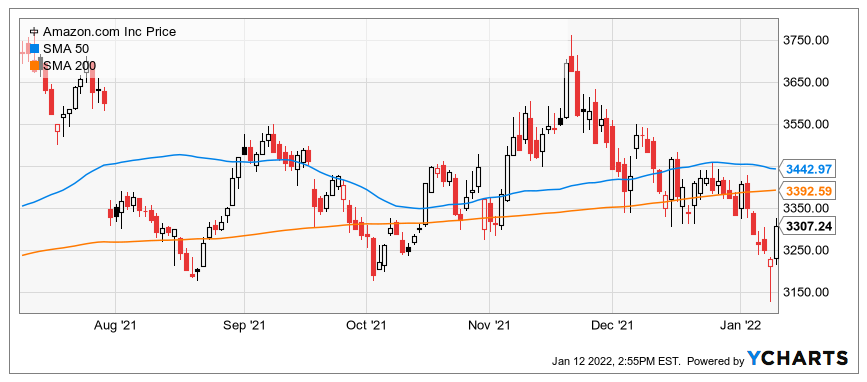The height and width of the screenshot is (382, 867).
Task: Click the candlestick icon beside Amazon.com Inc Price
Action: coord(34,32)
